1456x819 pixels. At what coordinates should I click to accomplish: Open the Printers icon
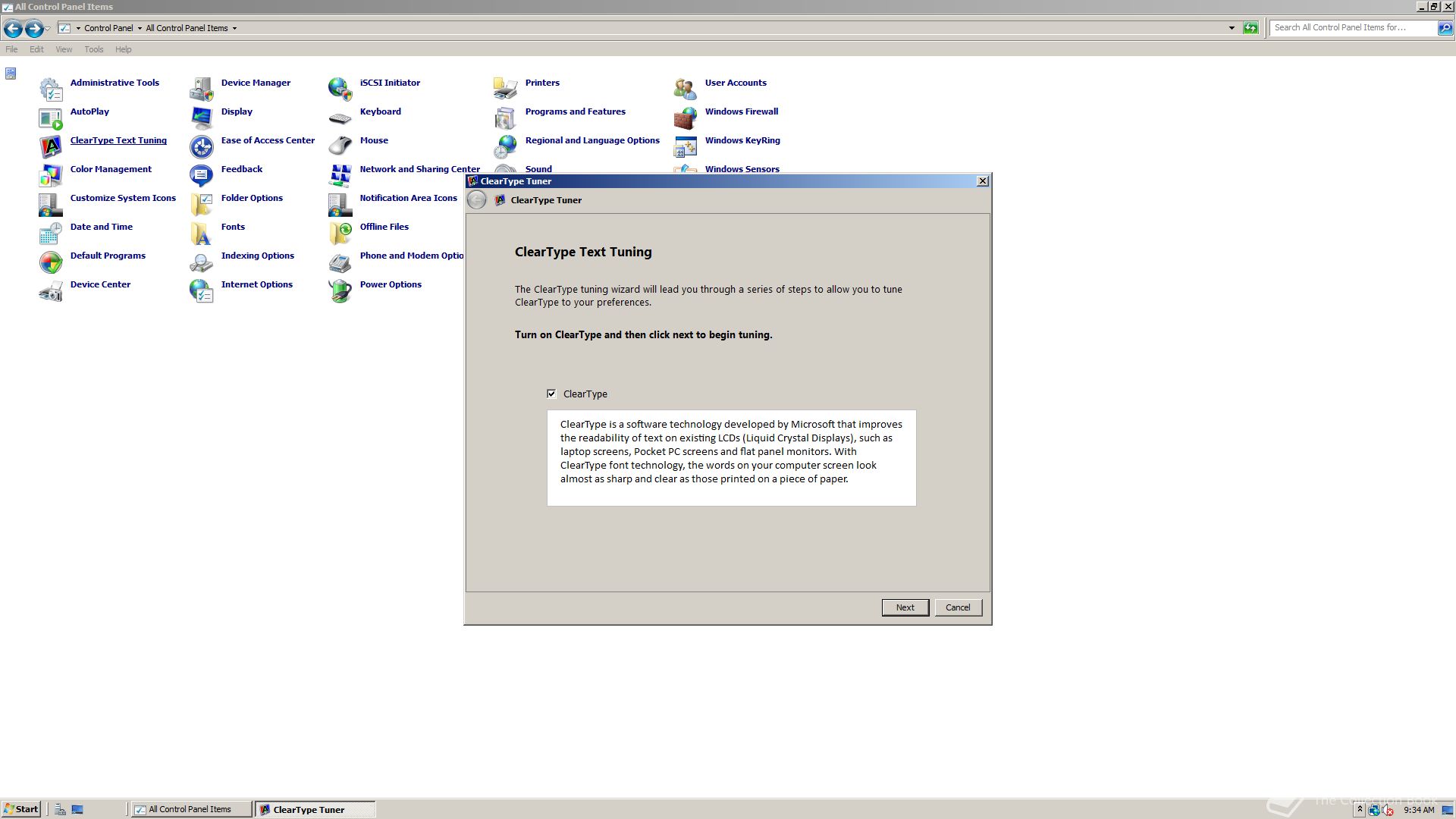pyautogui.click(x=506, y=89)
